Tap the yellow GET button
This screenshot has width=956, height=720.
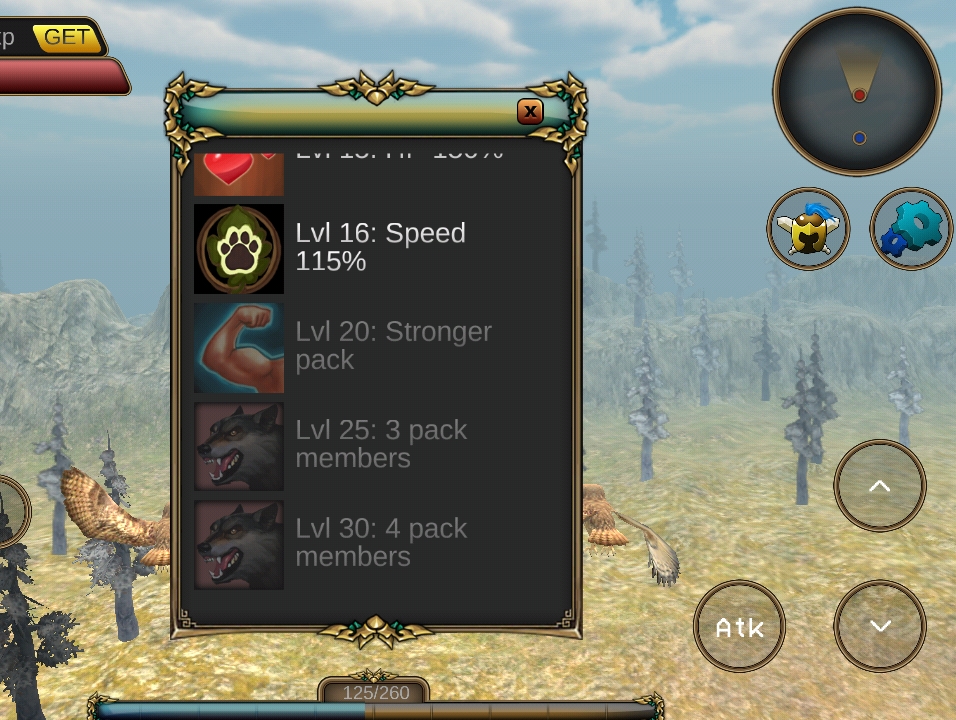point(67,38)
